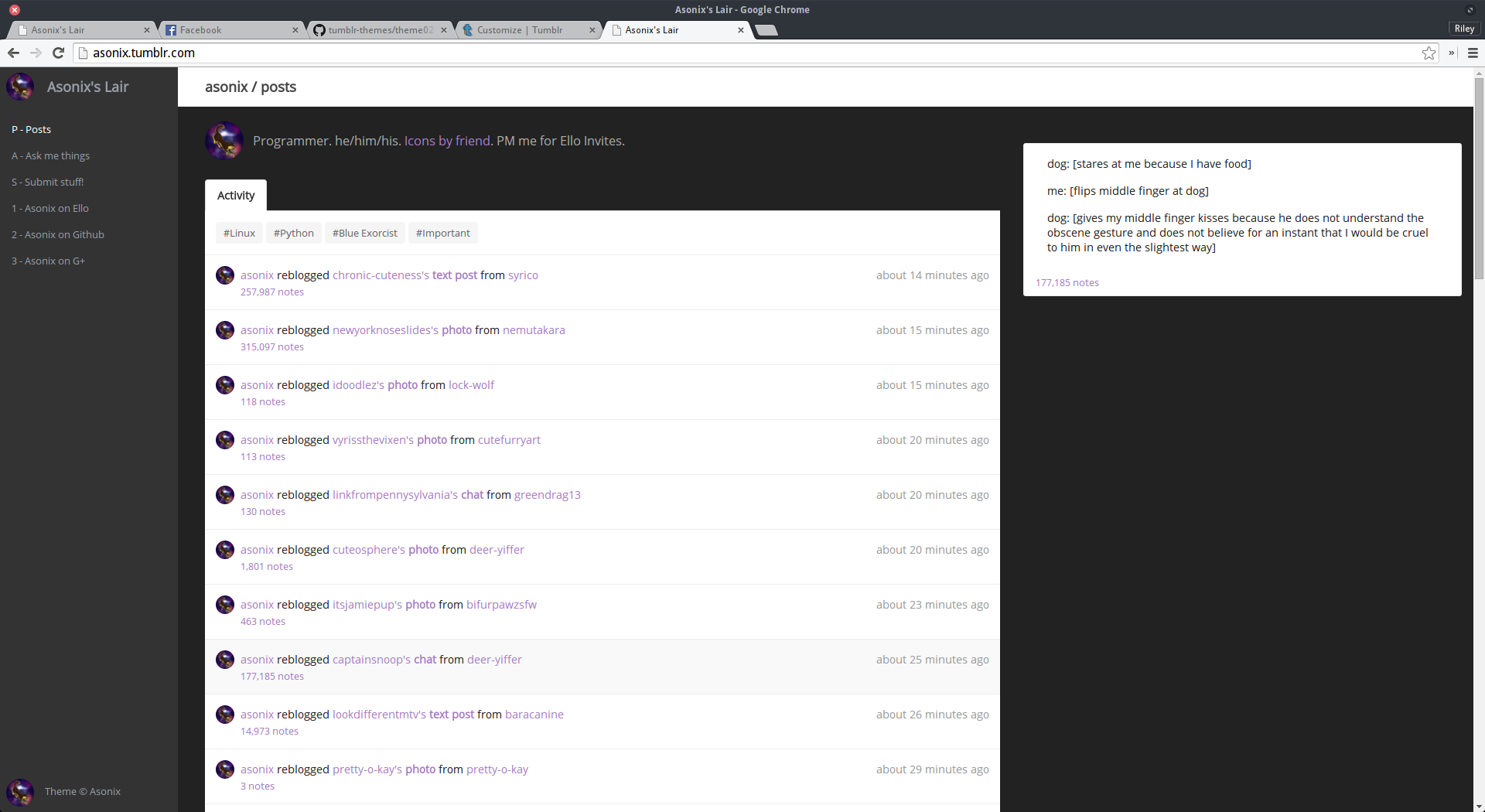Click 177,185 notes in the post preview card

[1067, 283]
